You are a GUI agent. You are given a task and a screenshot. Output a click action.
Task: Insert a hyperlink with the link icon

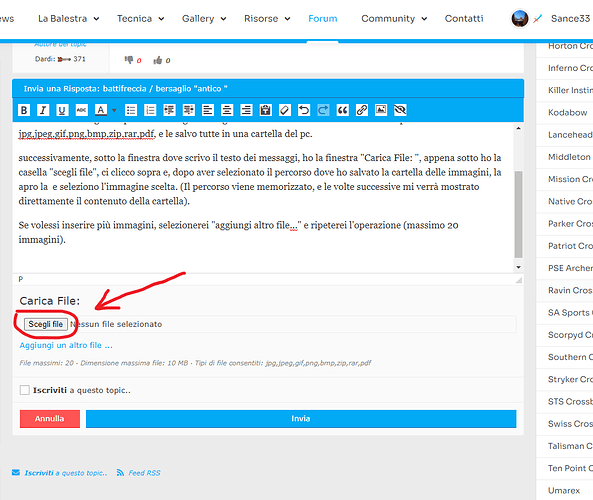coord(362,110)
